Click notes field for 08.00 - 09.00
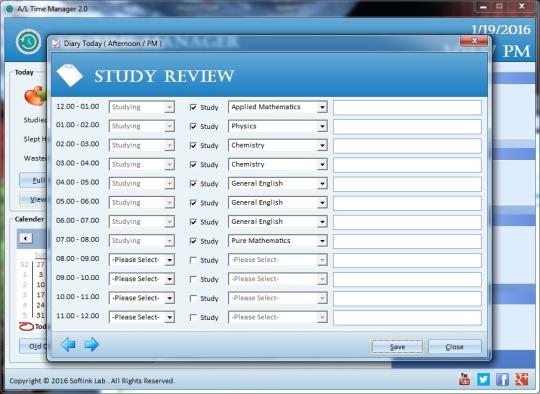540x394 pixels. coord(407,260)
